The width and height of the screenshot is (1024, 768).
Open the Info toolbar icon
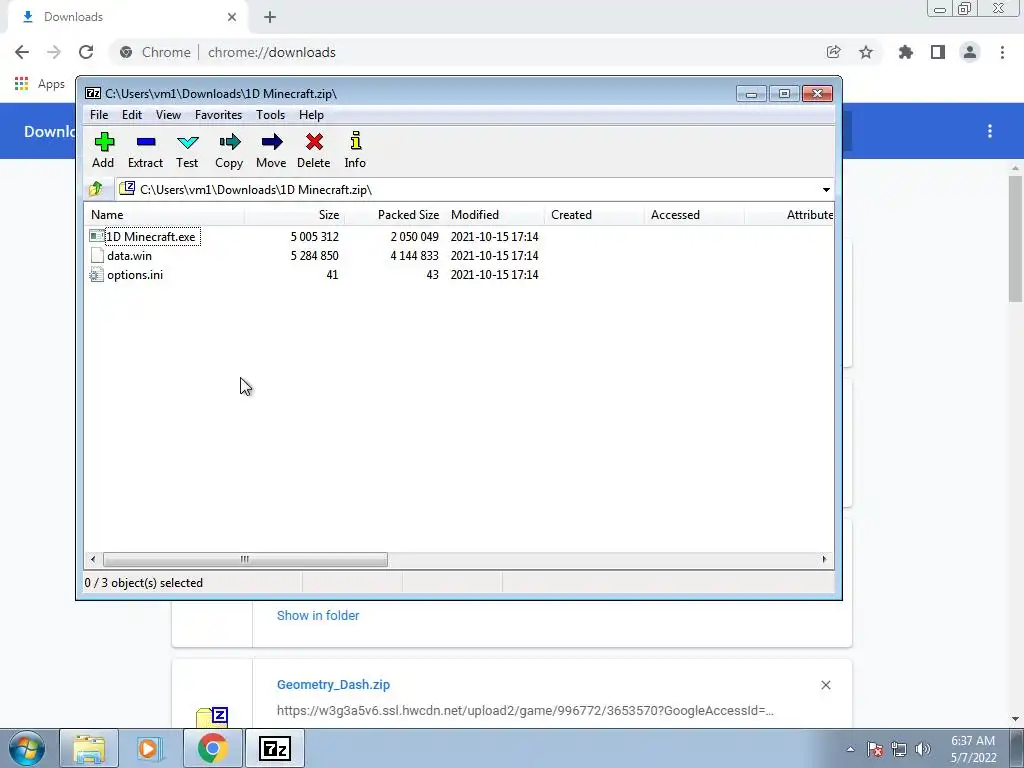355,141
